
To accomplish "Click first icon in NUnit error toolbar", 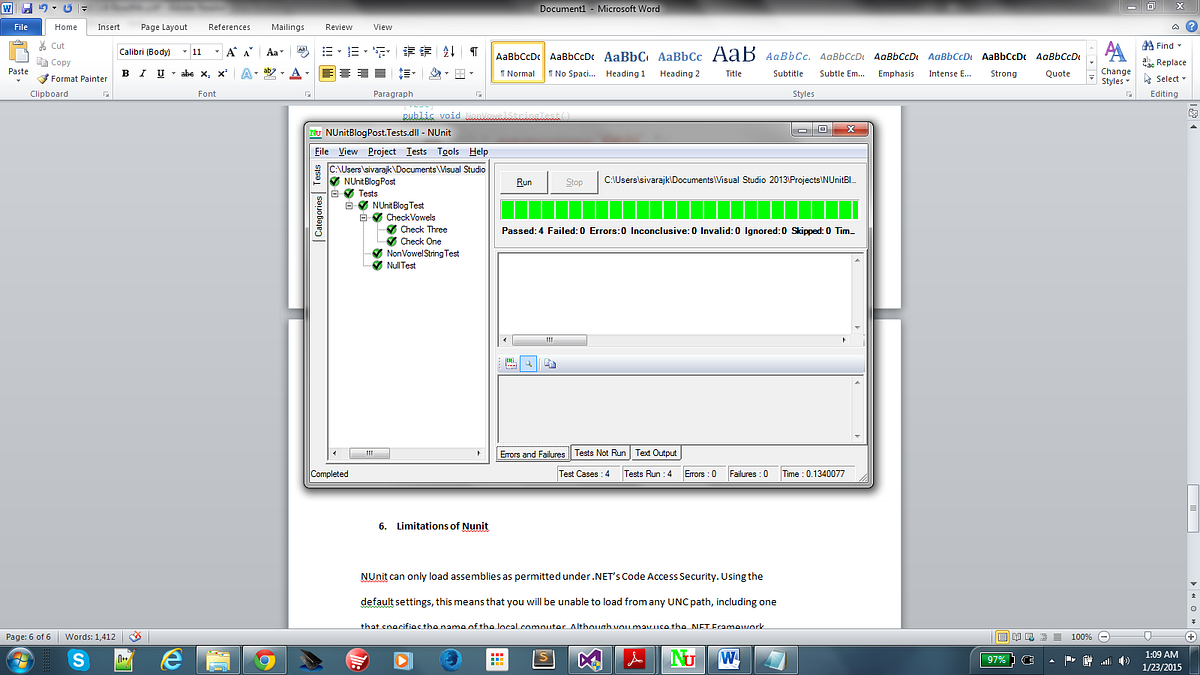I will coord(510,364).
